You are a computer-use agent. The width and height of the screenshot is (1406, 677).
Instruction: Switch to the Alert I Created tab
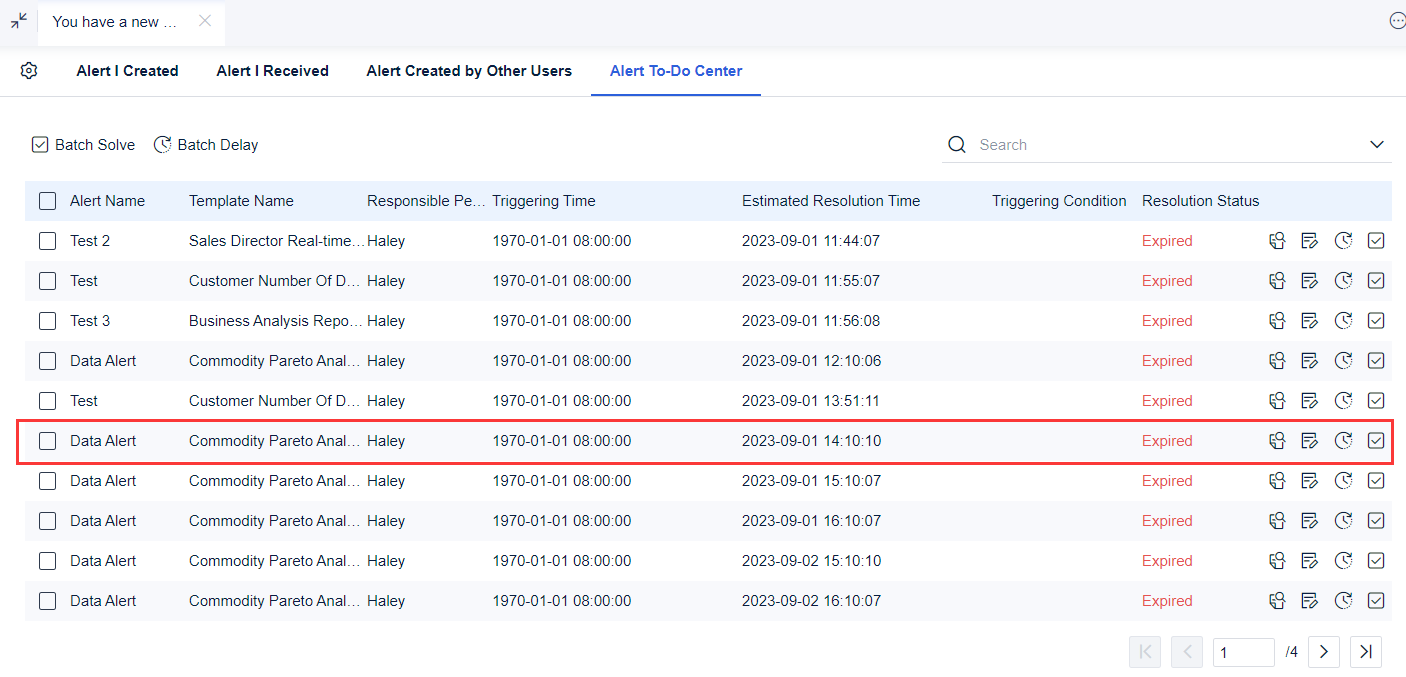point(127,70)
